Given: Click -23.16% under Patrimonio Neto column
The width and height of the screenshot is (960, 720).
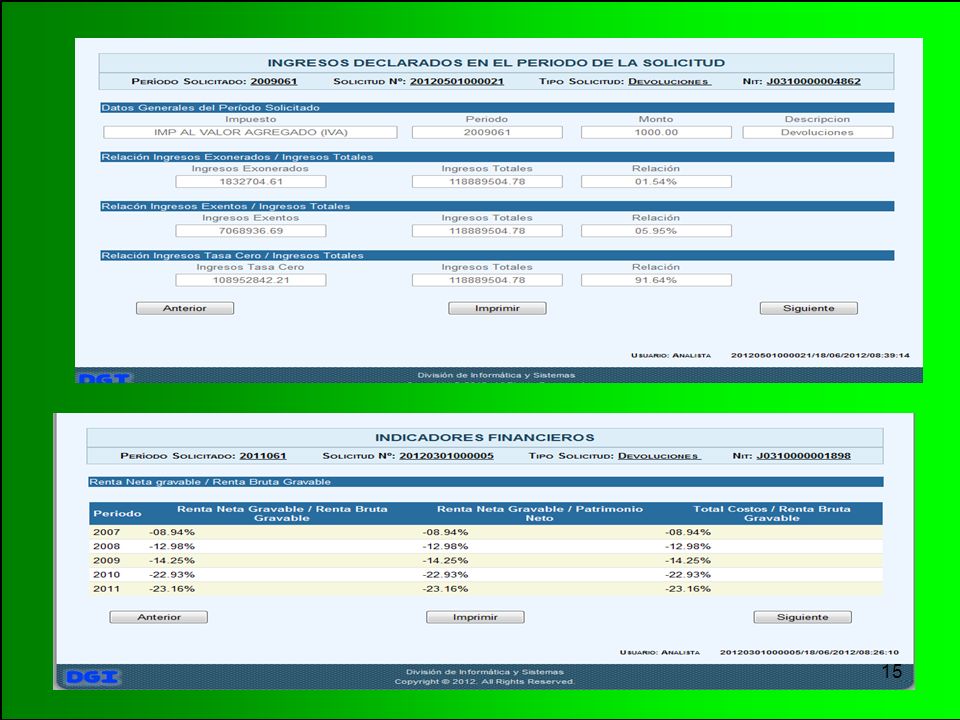Looking at the screenshot, I should 445,588.
